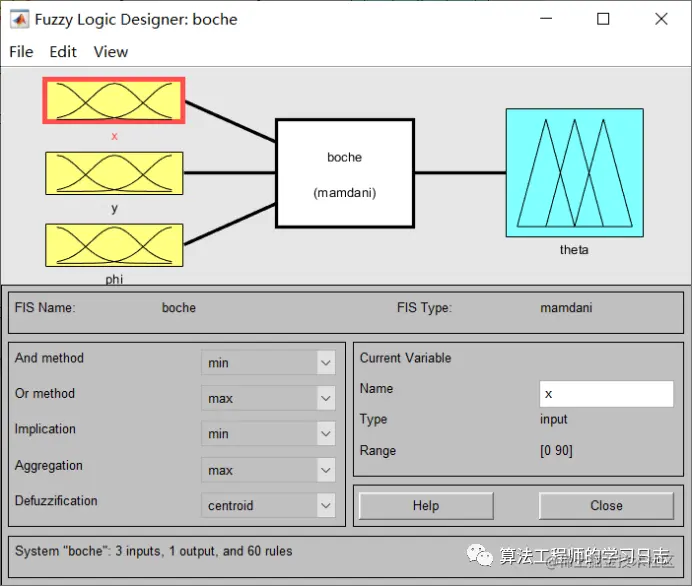This screenshot has width=692, height=587.
Task: Click the Type value input
Action: (x=553, y=419)
